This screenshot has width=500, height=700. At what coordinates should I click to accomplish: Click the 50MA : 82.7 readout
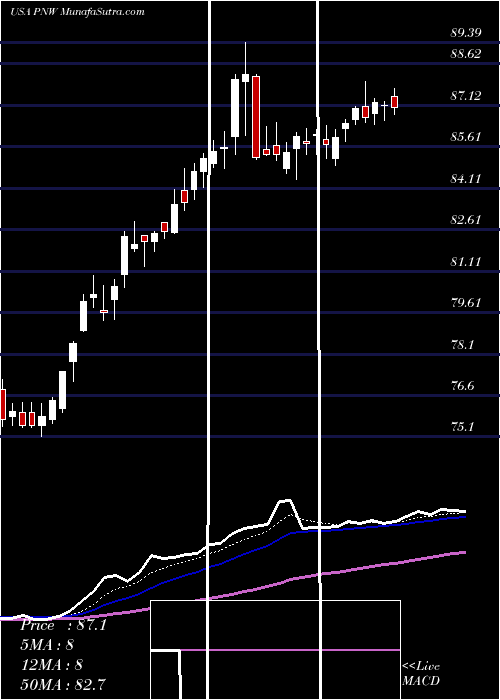coord(63,684)
